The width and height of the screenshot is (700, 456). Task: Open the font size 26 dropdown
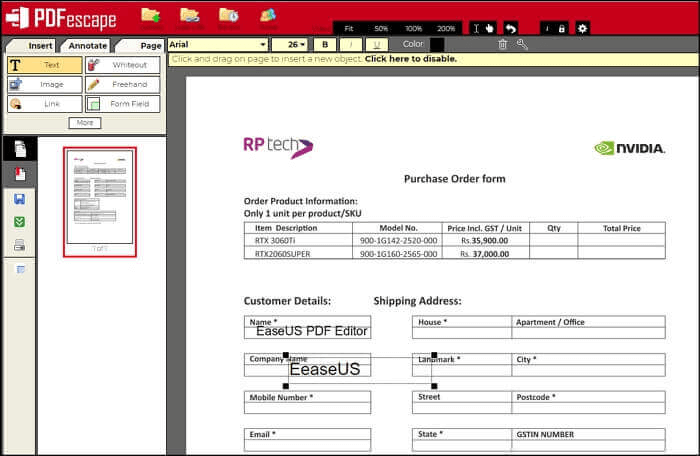click(x=290, y=45)
